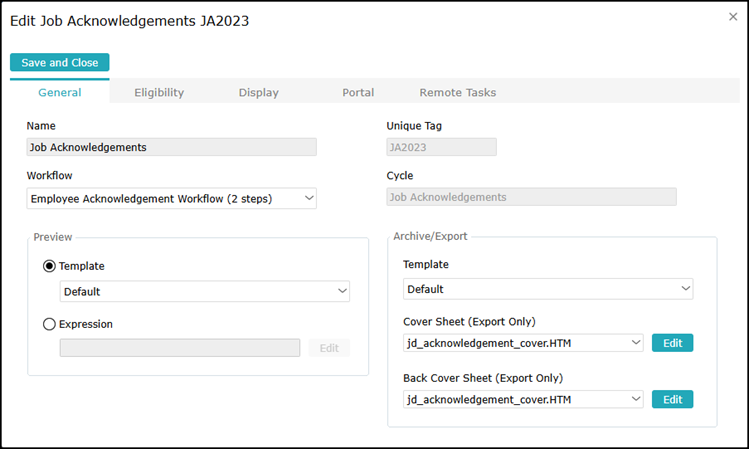Switch to the General tab
The width and height of the screenshot is (749, 449).
point(60,93)
